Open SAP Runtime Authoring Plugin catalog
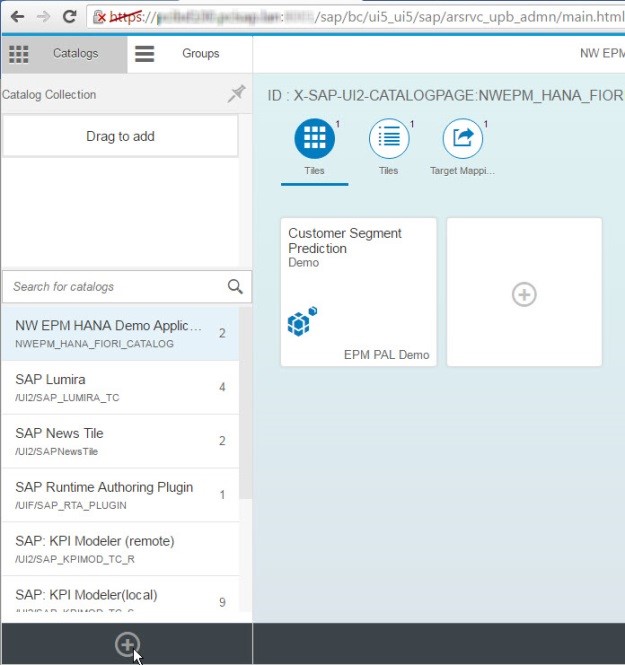 click(110, 495)
